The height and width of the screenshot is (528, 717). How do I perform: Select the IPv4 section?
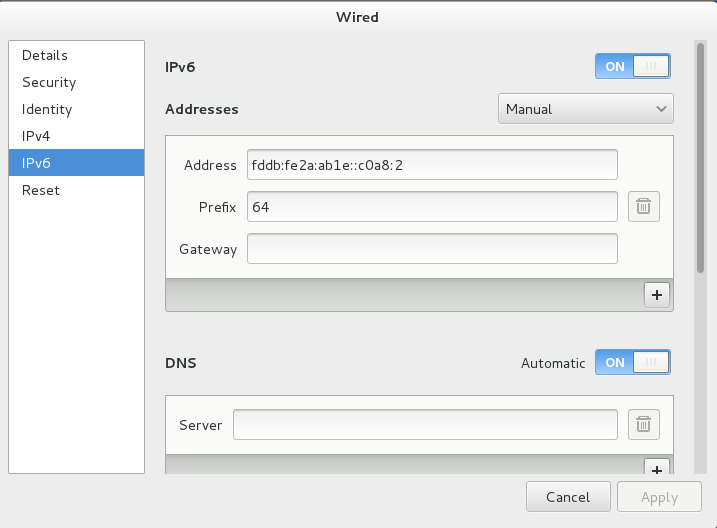coord(76,136)
